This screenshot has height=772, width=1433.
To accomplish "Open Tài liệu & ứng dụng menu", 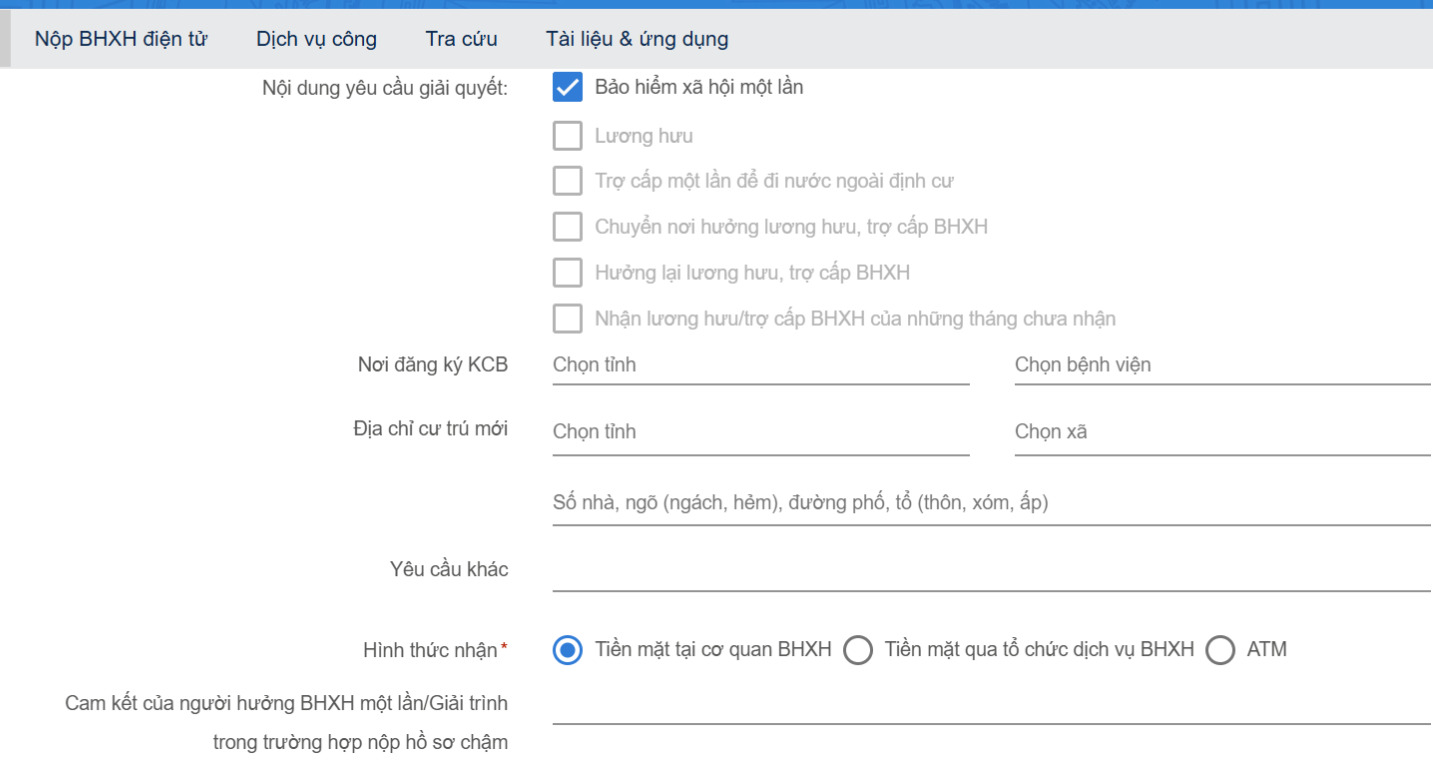I will 637,40.
